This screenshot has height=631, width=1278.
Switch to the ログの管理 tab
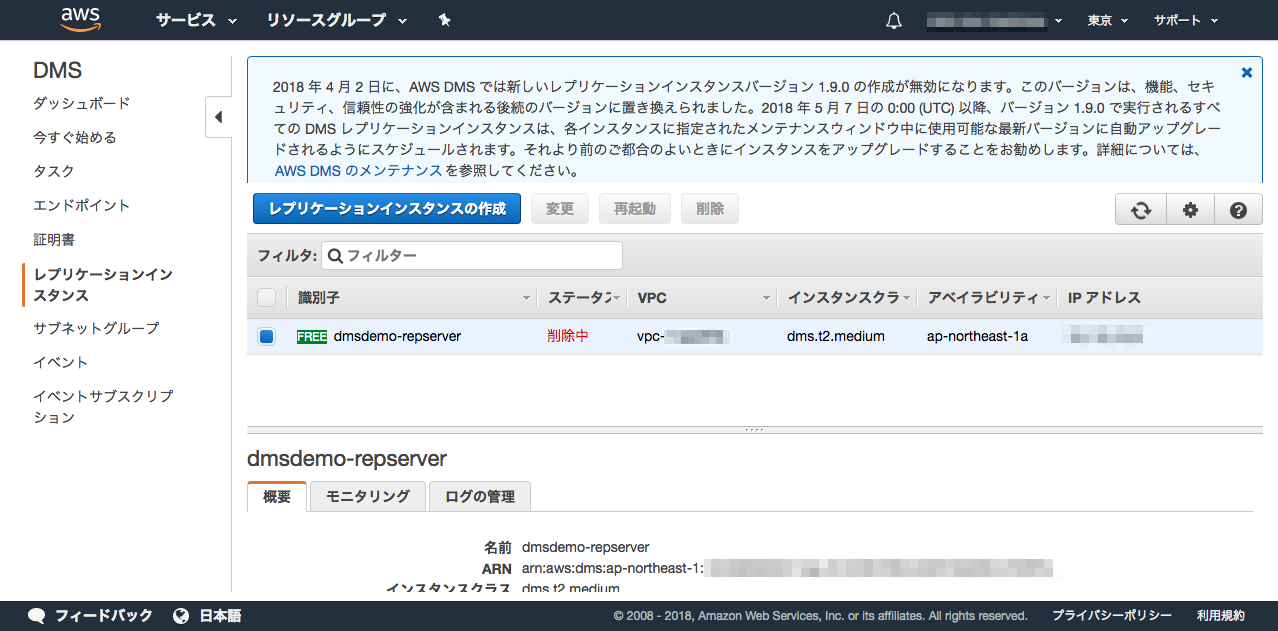(480, 496)
